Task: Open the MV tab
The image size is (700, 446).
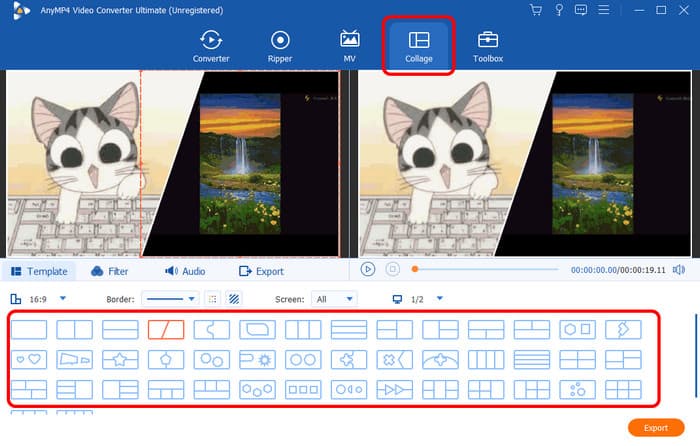Action: click(350, 46)
